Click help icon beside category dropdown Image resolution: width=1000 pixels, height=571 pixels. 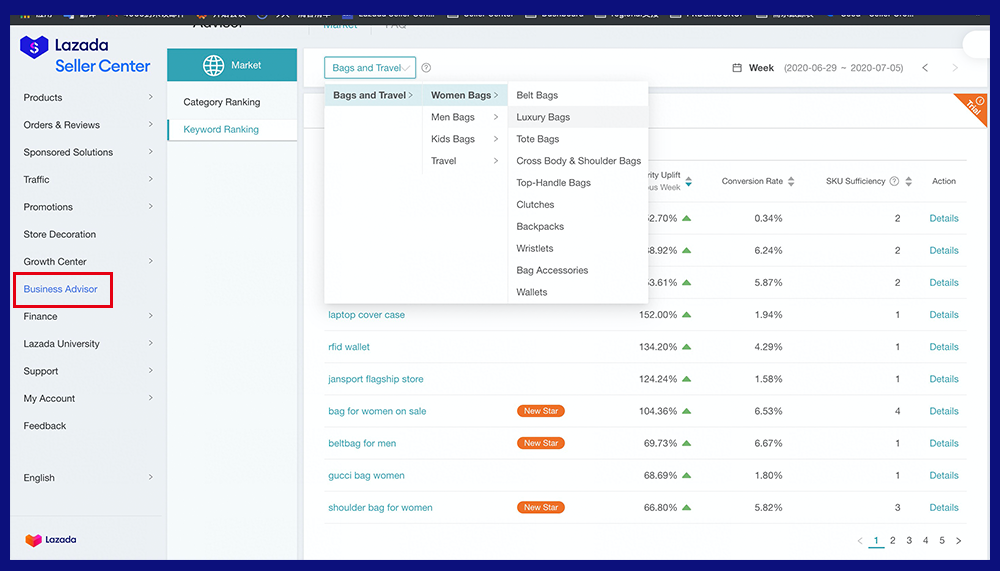(426, 68)
